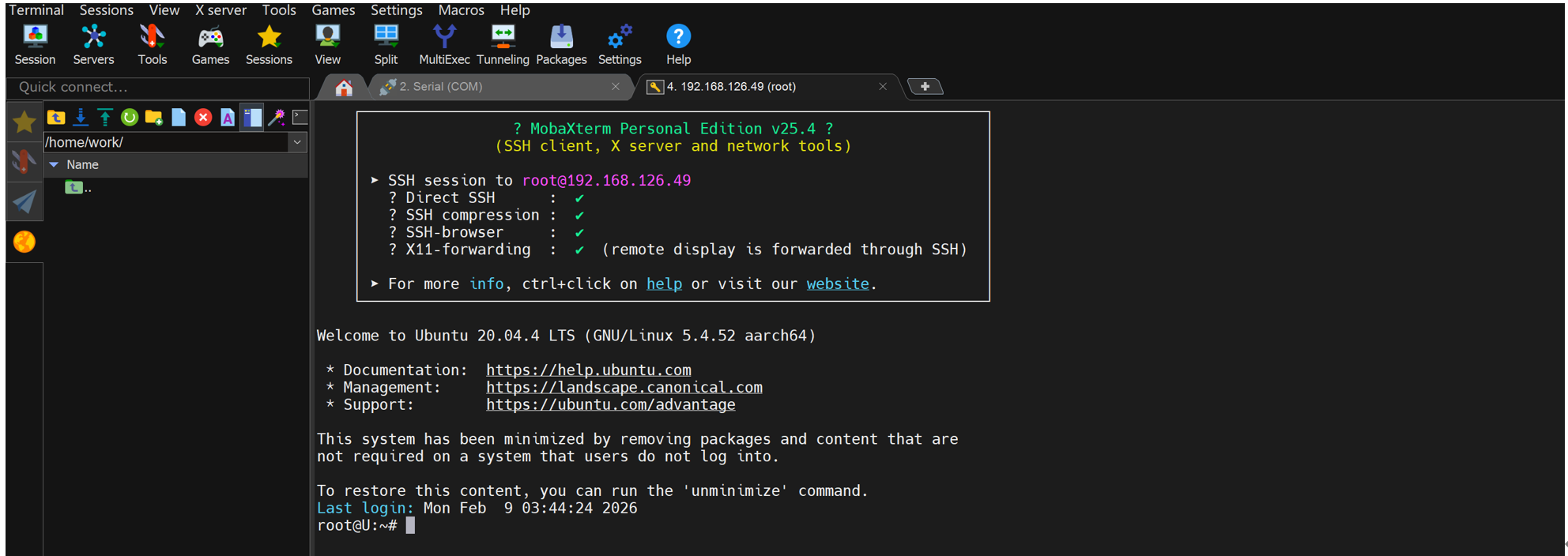Close the 192.168.126.49 (root) tab
This screenshot has height=556, width=1568.
point(883,87)
